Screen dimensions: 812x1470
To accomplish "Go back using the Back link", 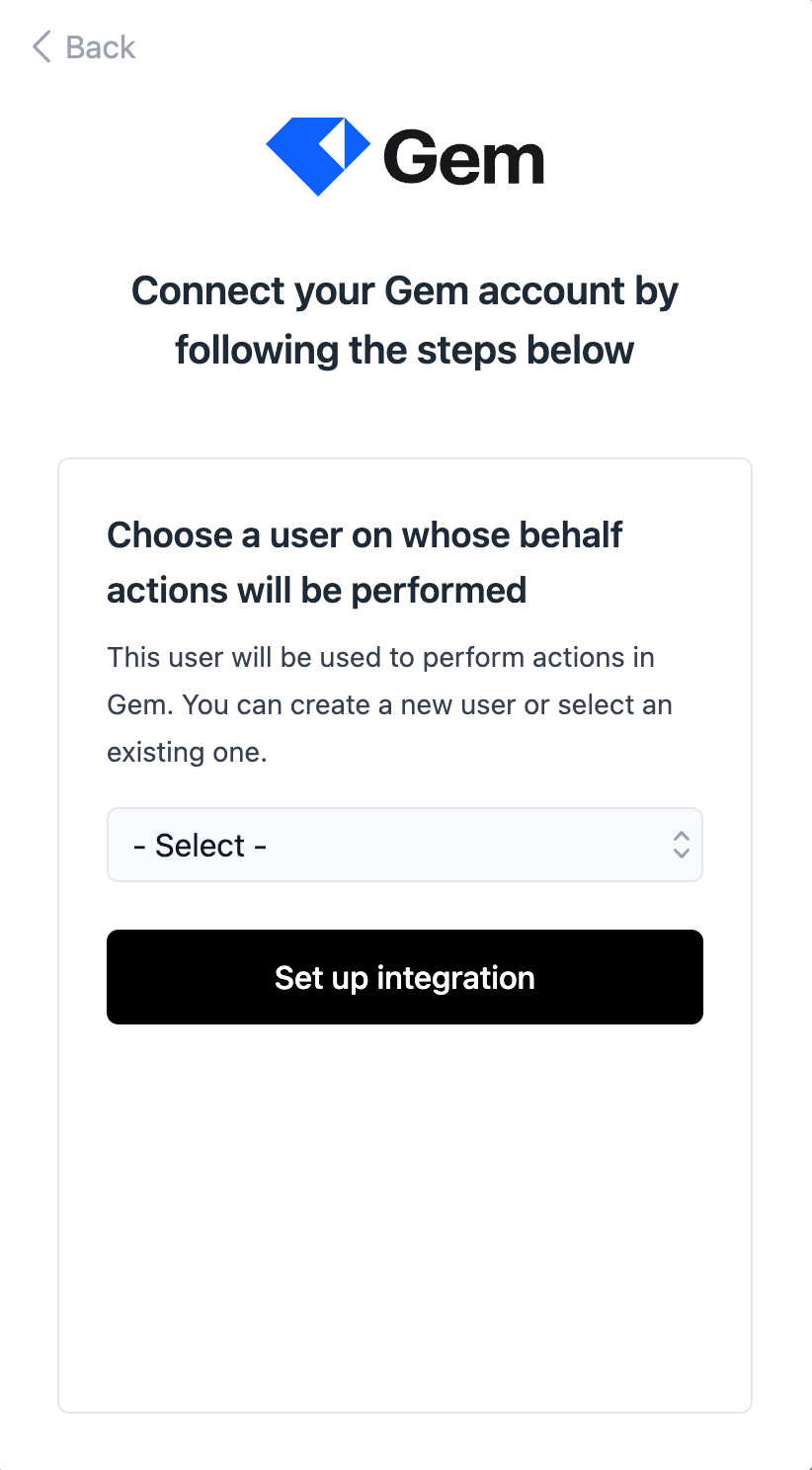I will (99, 46).
